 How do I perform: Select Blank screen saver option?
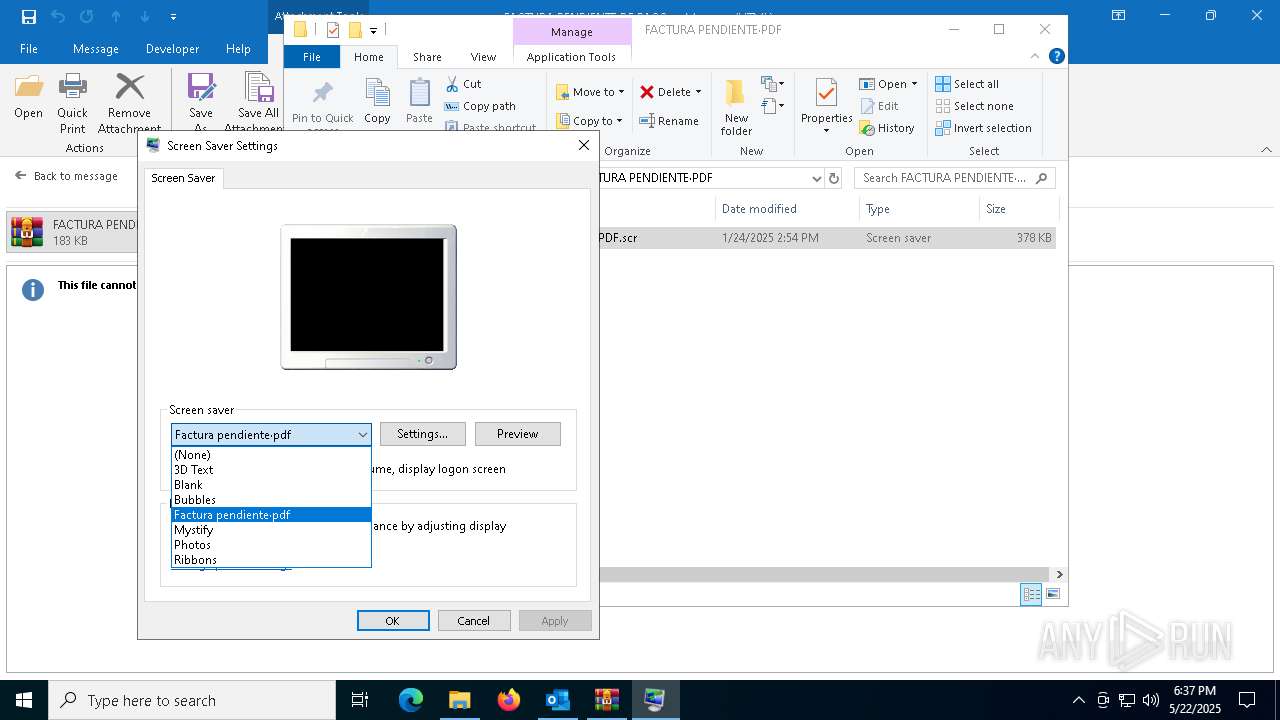(271, 484)
